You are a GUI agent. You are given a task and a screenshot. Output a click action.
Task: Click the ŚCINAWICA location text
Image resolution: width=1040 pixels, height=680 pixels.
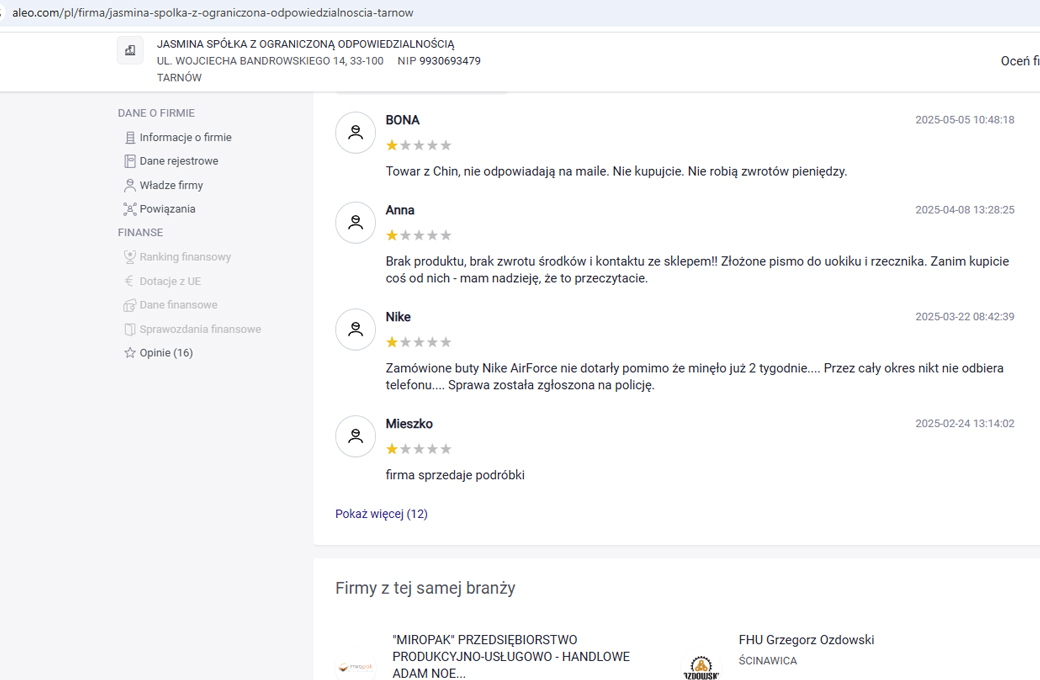click(x=767, y=661)
